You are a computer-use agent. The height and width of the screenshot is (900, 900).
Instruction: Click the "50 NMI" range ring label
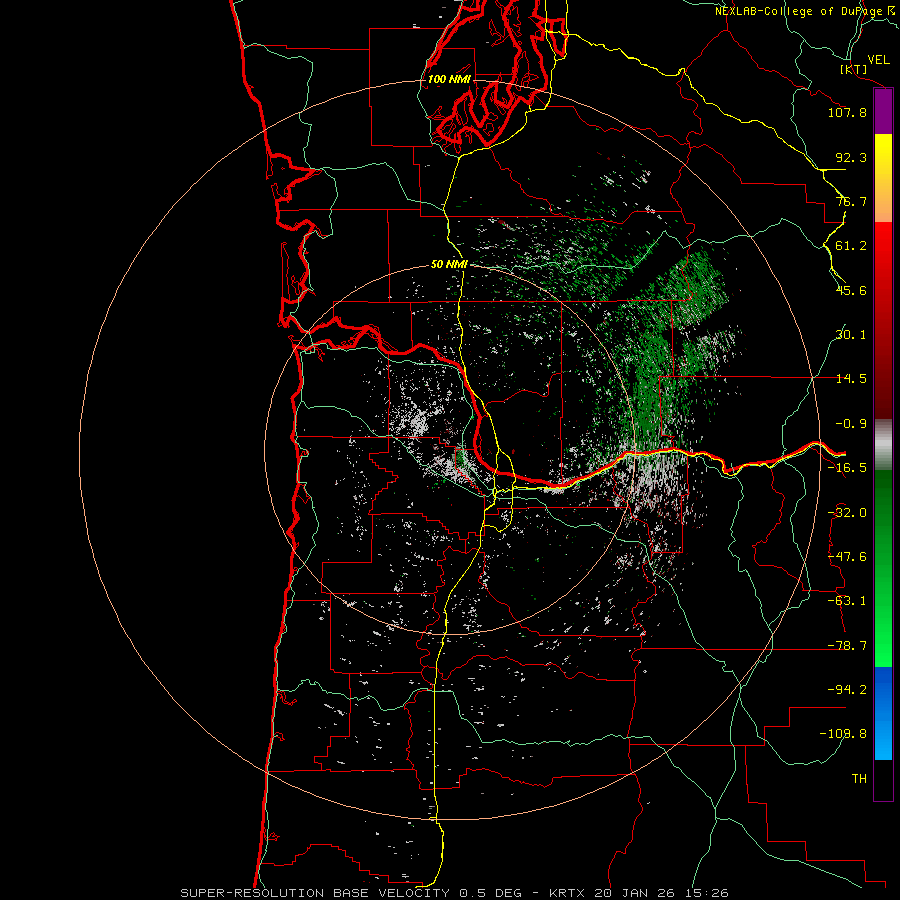click(x=449, y=264)
